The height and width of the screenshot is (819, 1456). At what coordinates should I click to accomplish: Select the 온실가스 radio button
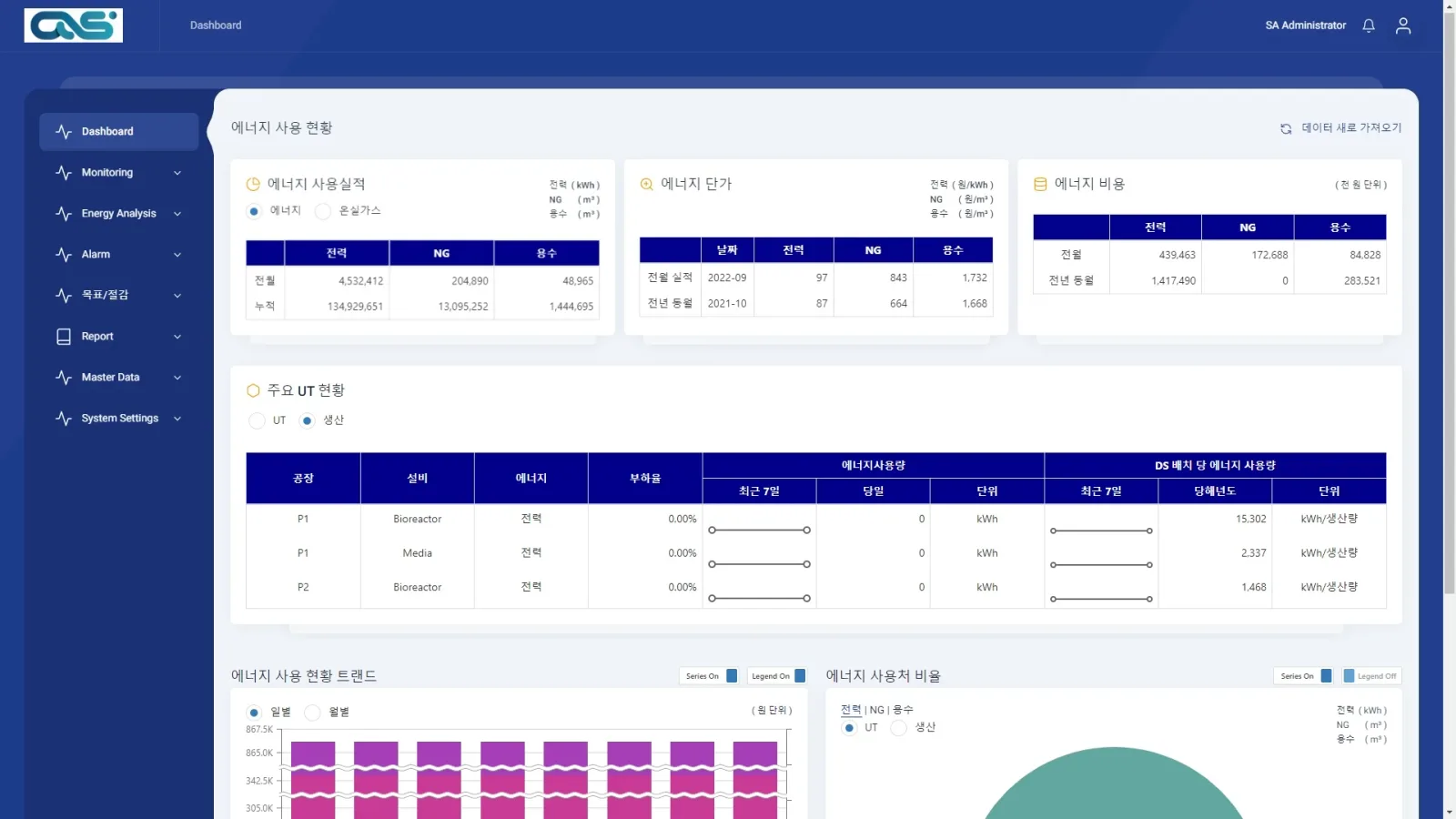pos(322,211)
